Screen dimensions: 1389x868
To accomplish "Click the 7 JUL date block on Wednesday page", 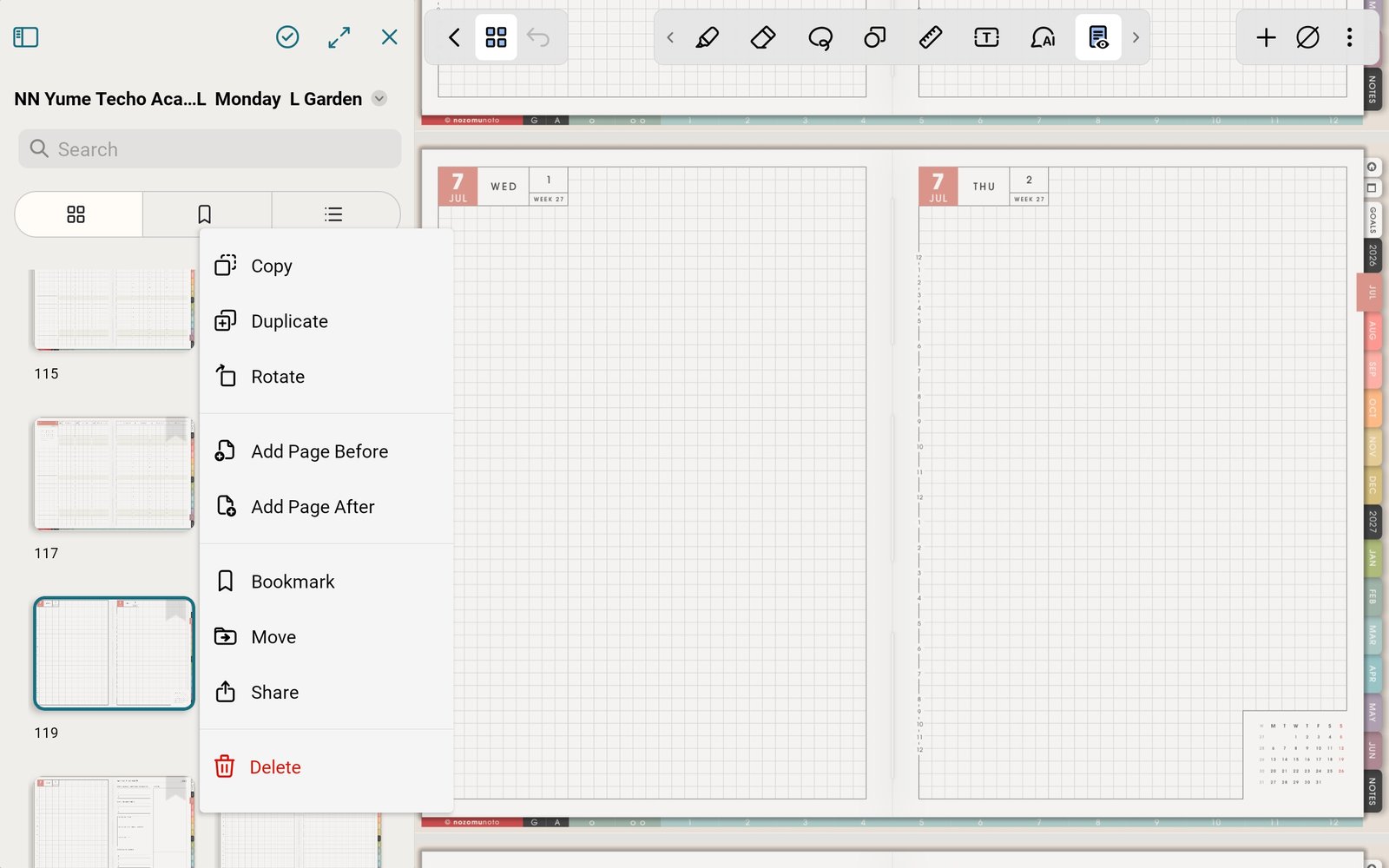I will [458, 187].
